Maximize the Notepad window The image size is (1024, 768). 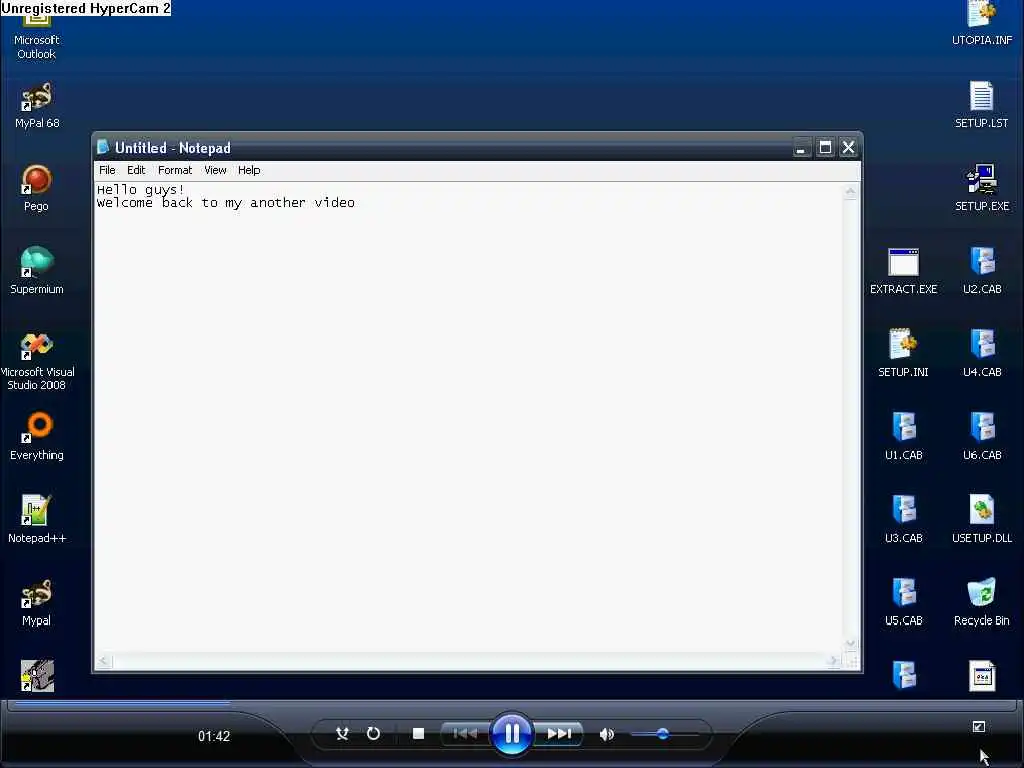tap(825, 148)
